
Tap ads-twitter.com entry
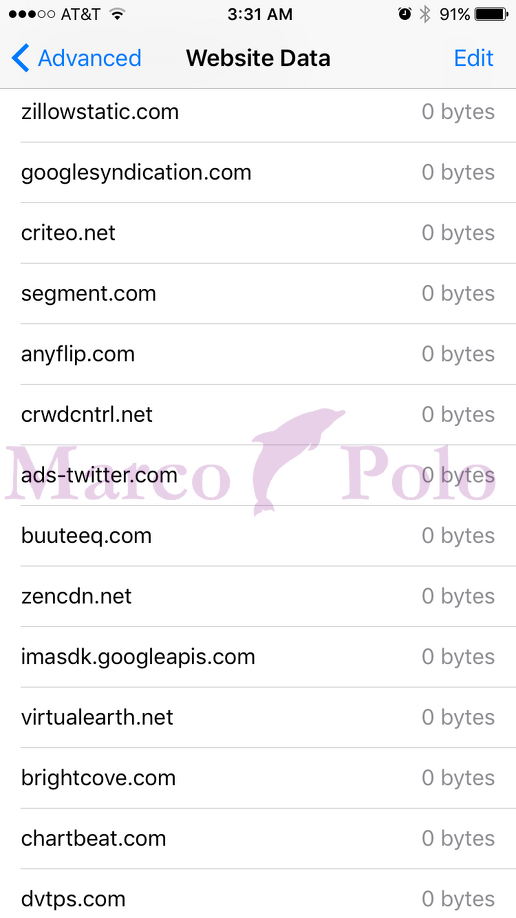tap(258, 475)
